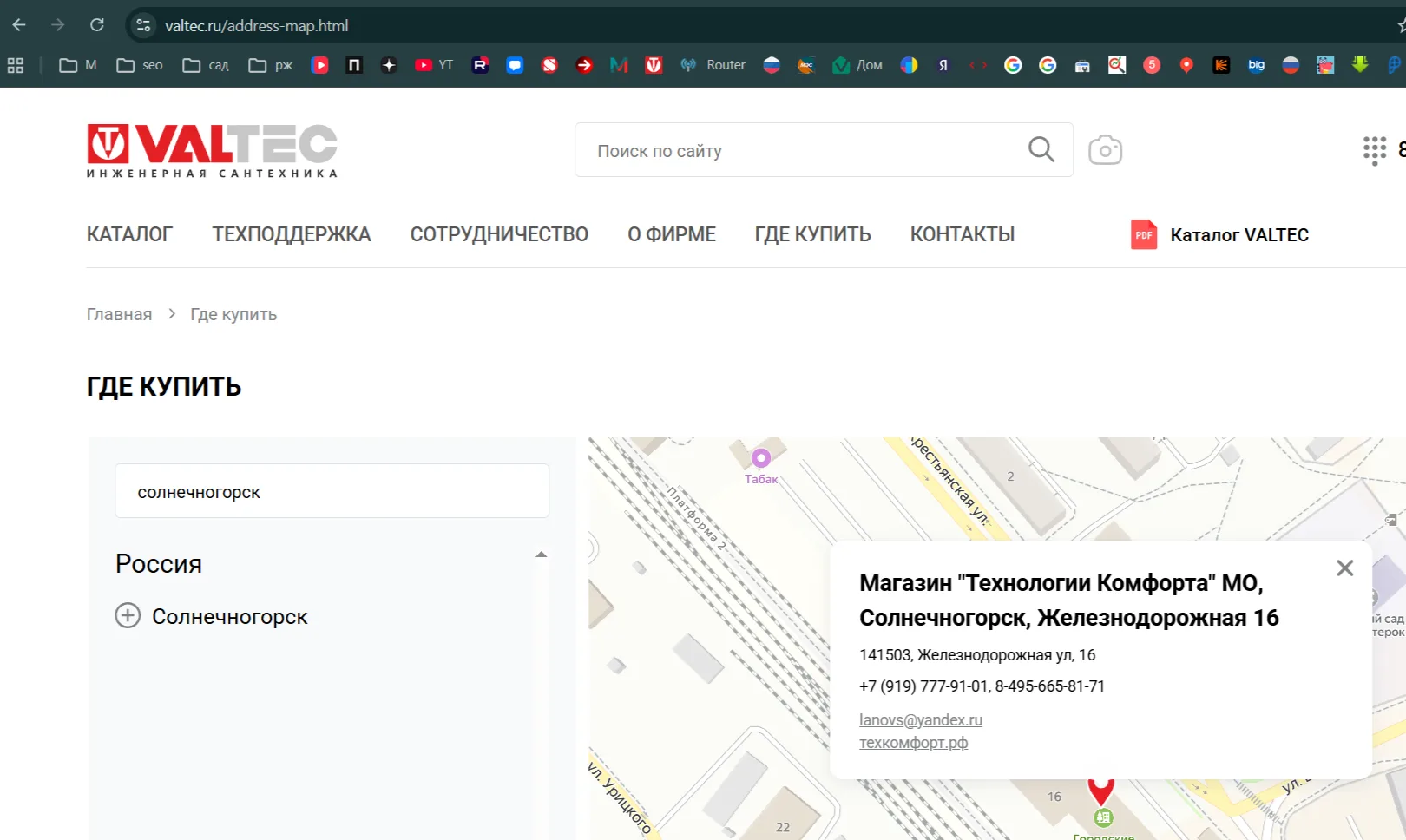Click the VALTEC logo
Image resolution: width=1406 pixels, height=840 pixels.
212,150
